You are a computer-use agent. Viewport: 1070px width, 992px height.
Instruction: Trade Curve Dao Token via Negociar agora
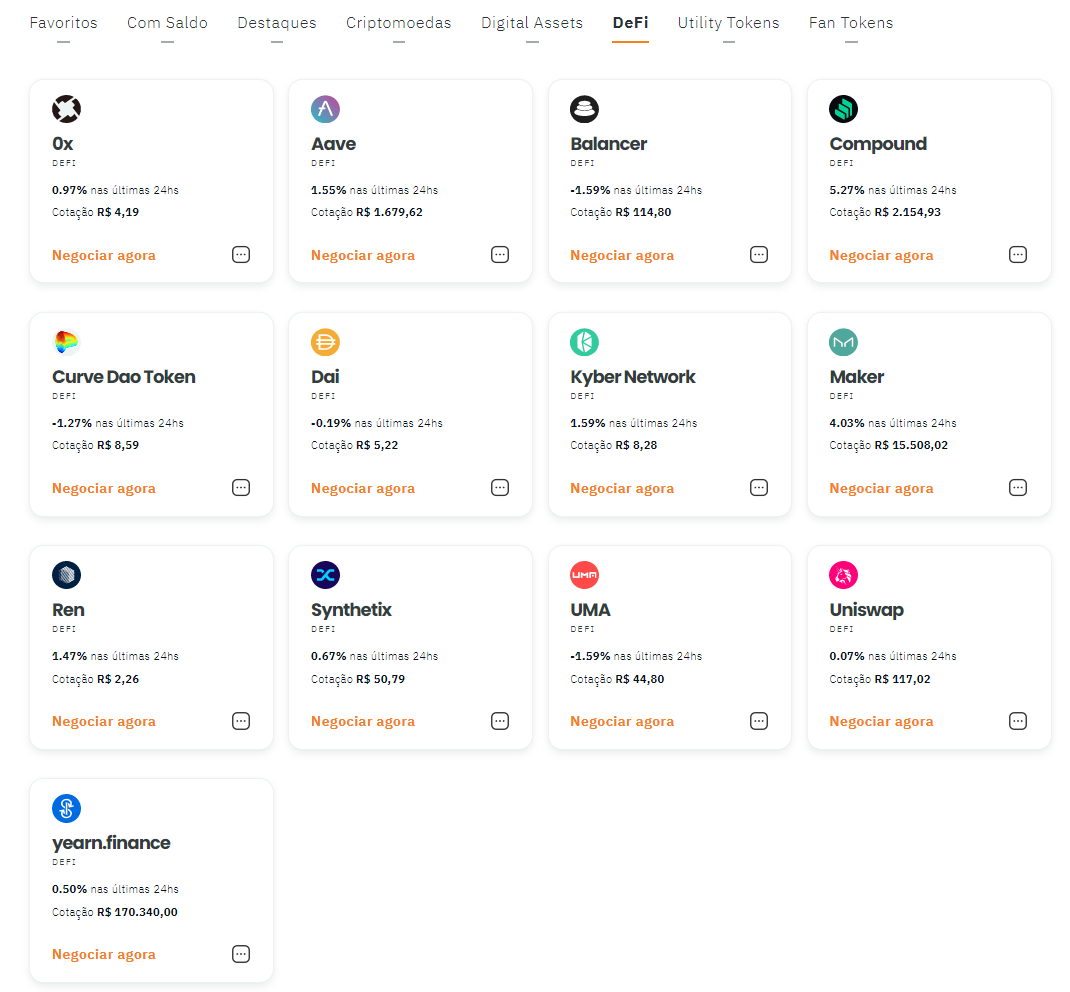pos(104,488)
